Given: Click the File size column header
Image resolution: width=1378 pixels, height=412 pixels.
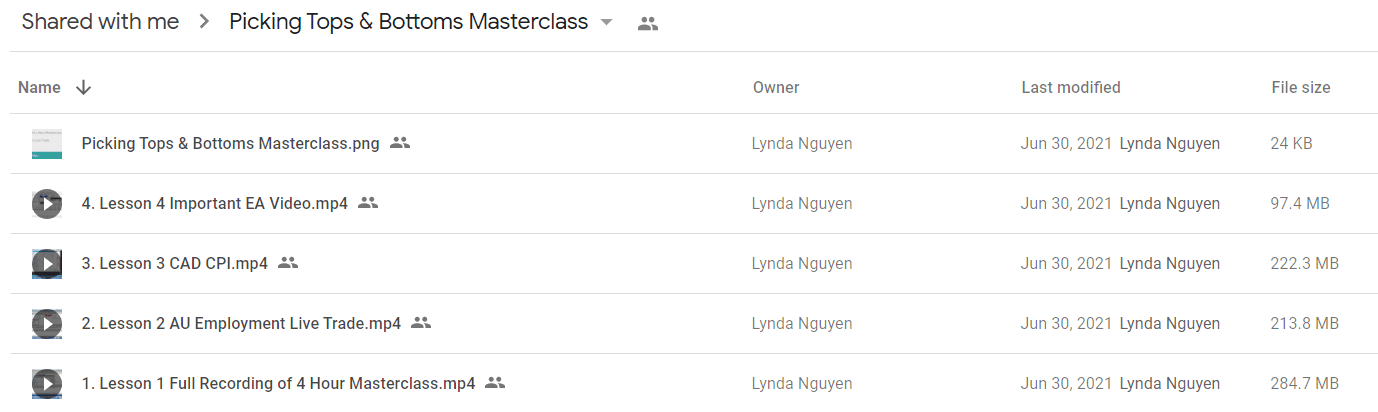Looking at the screenshot, I should click(x=1301, y=88).
